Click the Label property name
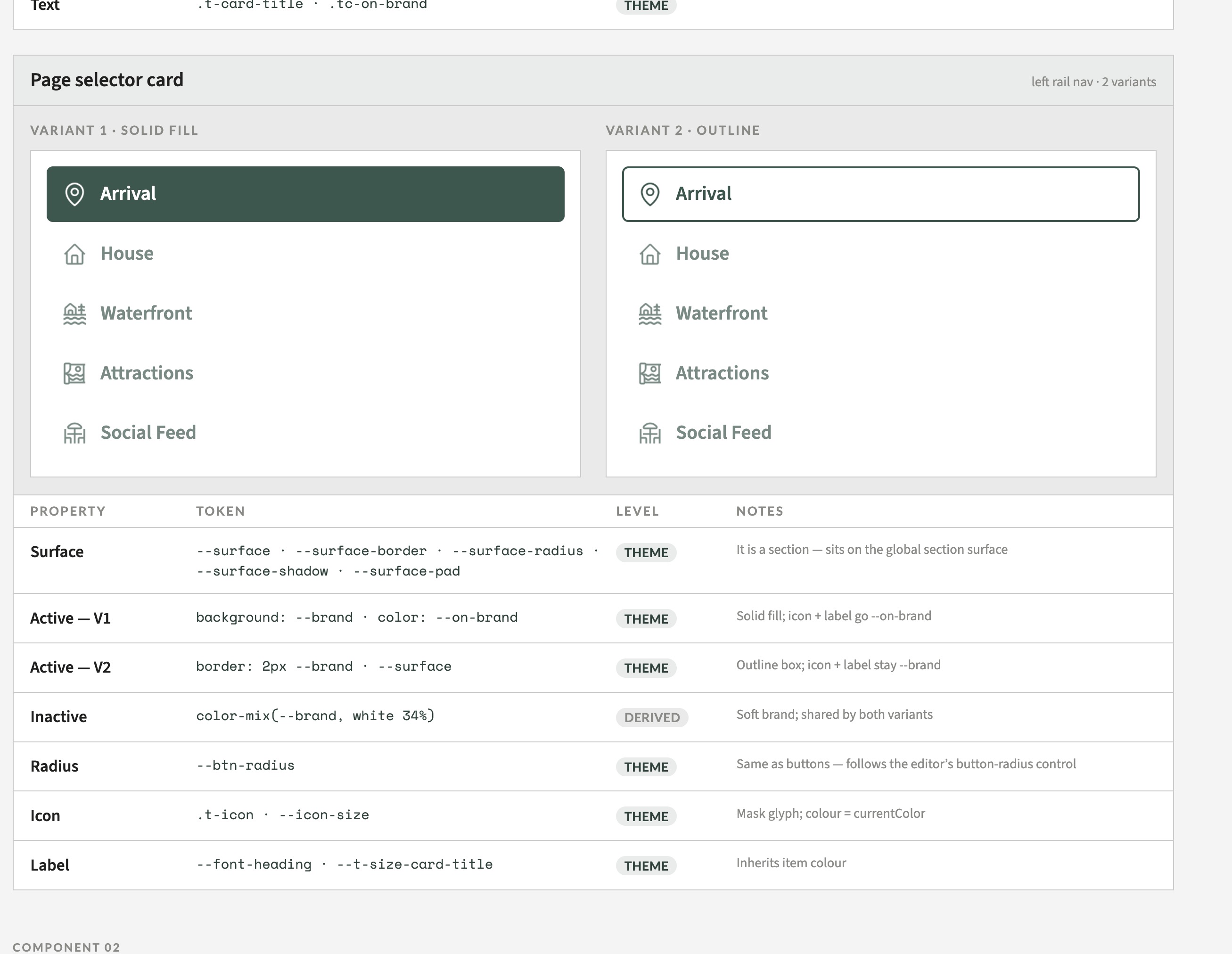1232x954 pixels. pos(49,865)
